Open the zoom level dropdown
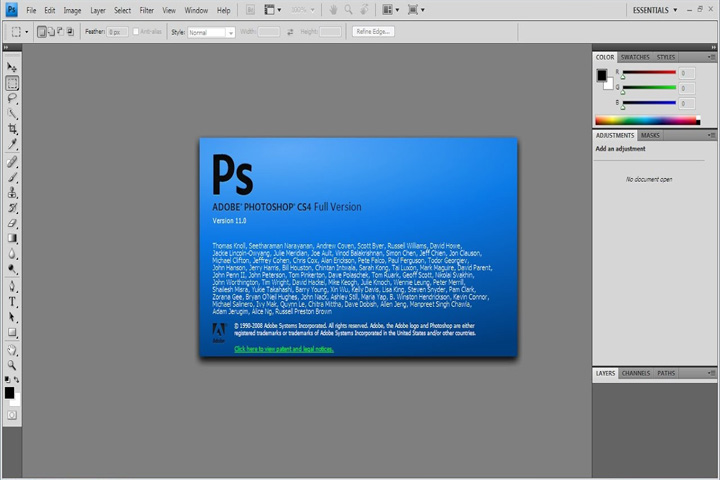720x480 pixels. [303, 10]
